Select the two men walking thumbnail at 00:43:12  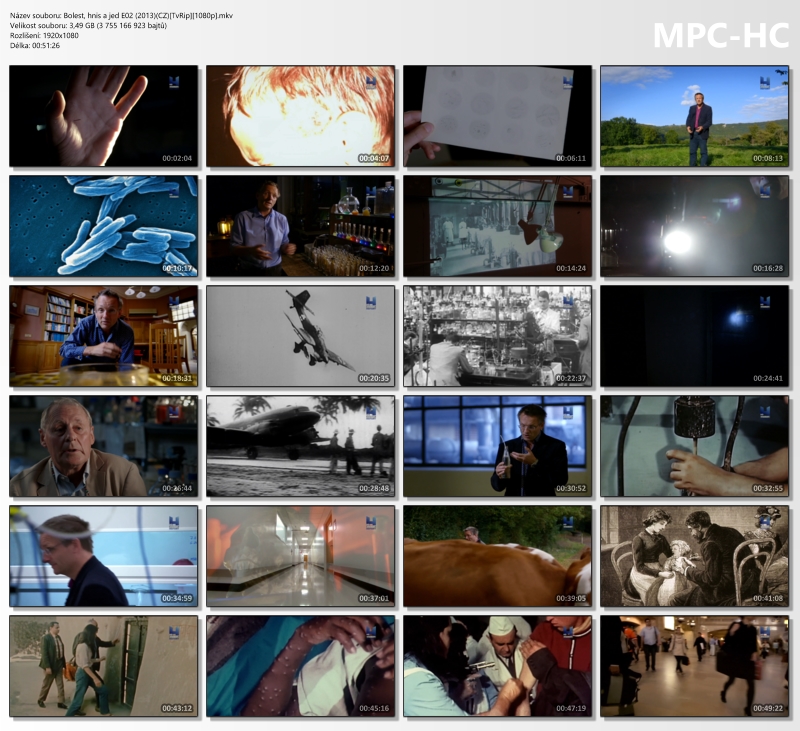(104, 666)
